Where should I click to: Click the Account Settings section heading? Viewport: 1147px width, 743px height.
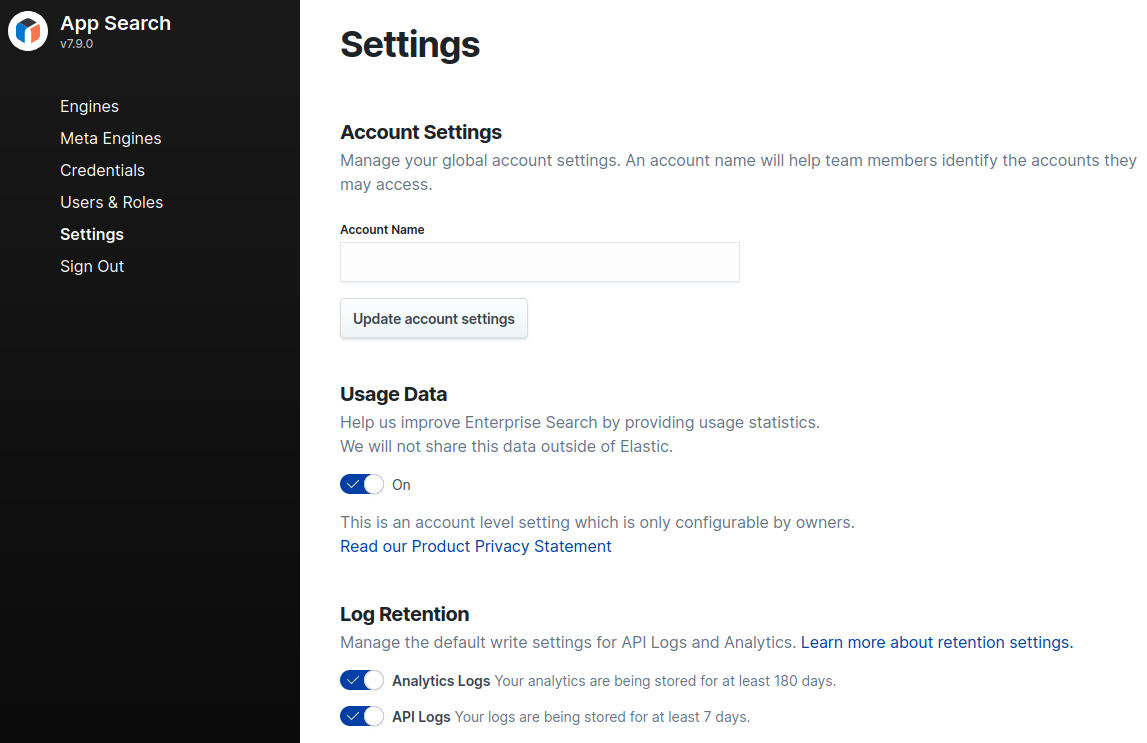pos(420,132)
